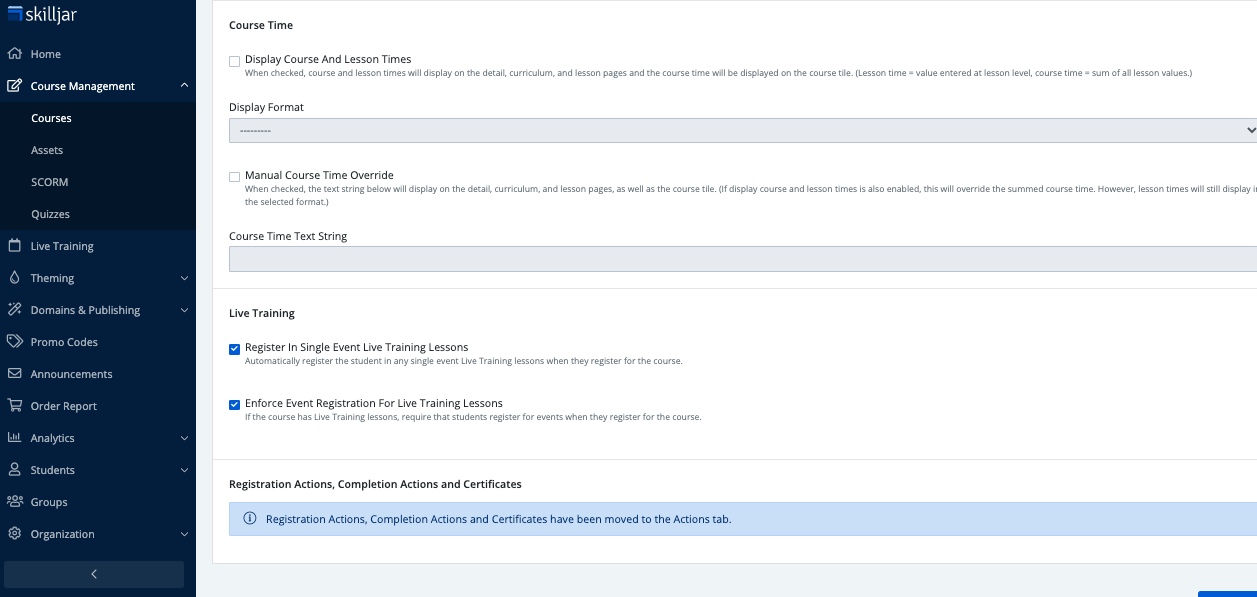The height and width of the screenshot is (597, 1257).
Task: Uncheck Register In Single Event Live Training Lessons
Action: [x=234, y=349]
